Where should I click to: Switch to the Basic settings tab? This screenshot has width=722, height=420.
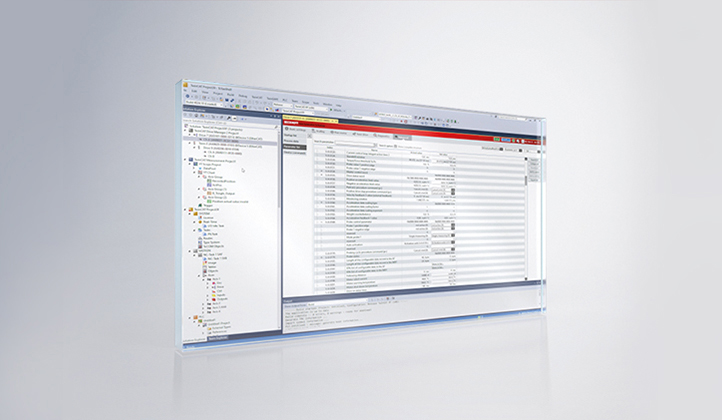tap(297, 130)
